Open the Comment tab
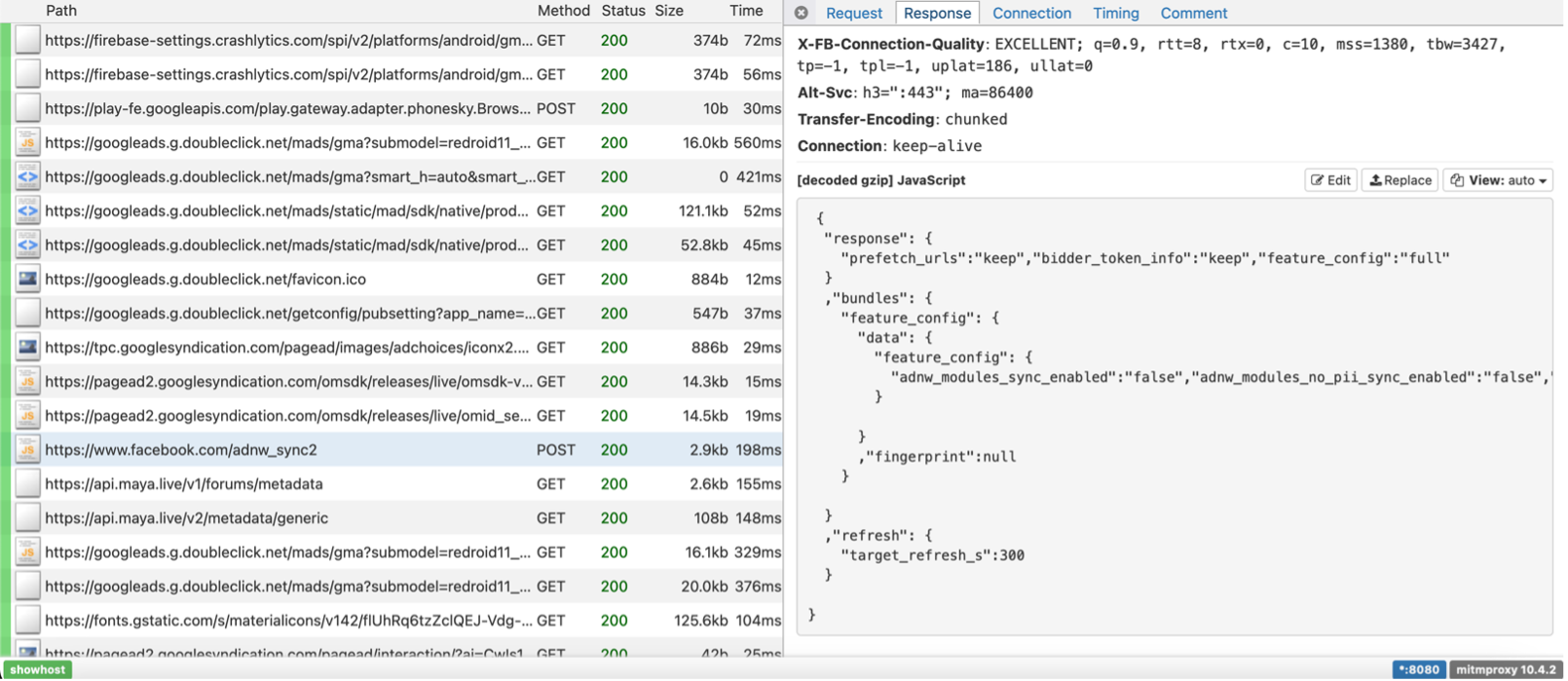 tap(1193, 13)
